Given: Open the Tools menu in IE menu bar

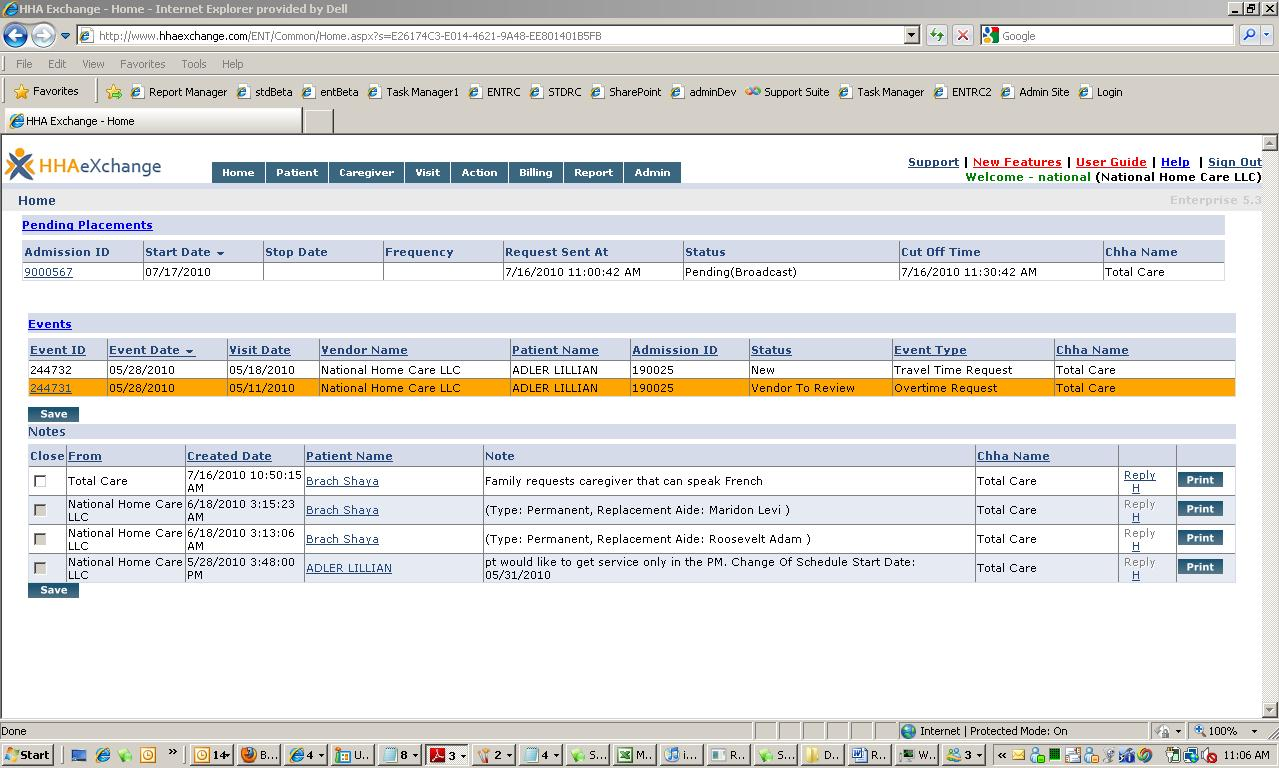Looking at the screenshot, I should click(194, 64).
